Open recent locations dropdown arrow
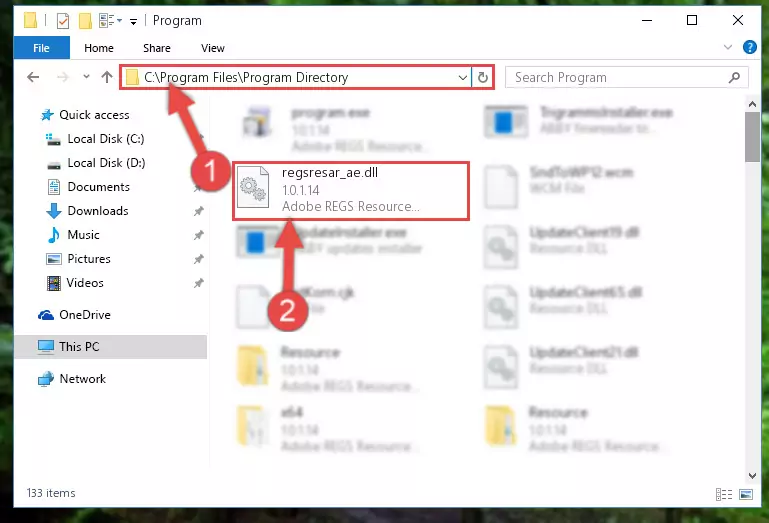The width and height of the screenshot is (769, 523). [x=86, y=77]
